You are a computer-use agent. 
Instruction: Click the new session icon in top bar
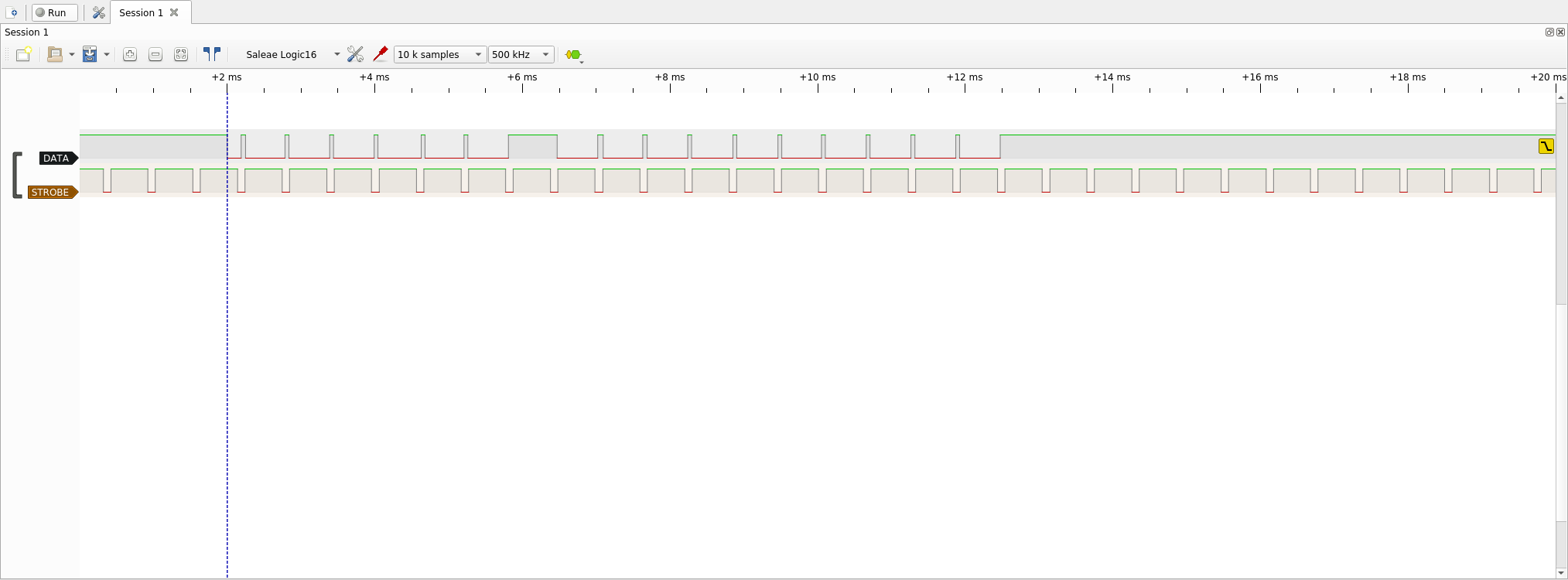13,12
